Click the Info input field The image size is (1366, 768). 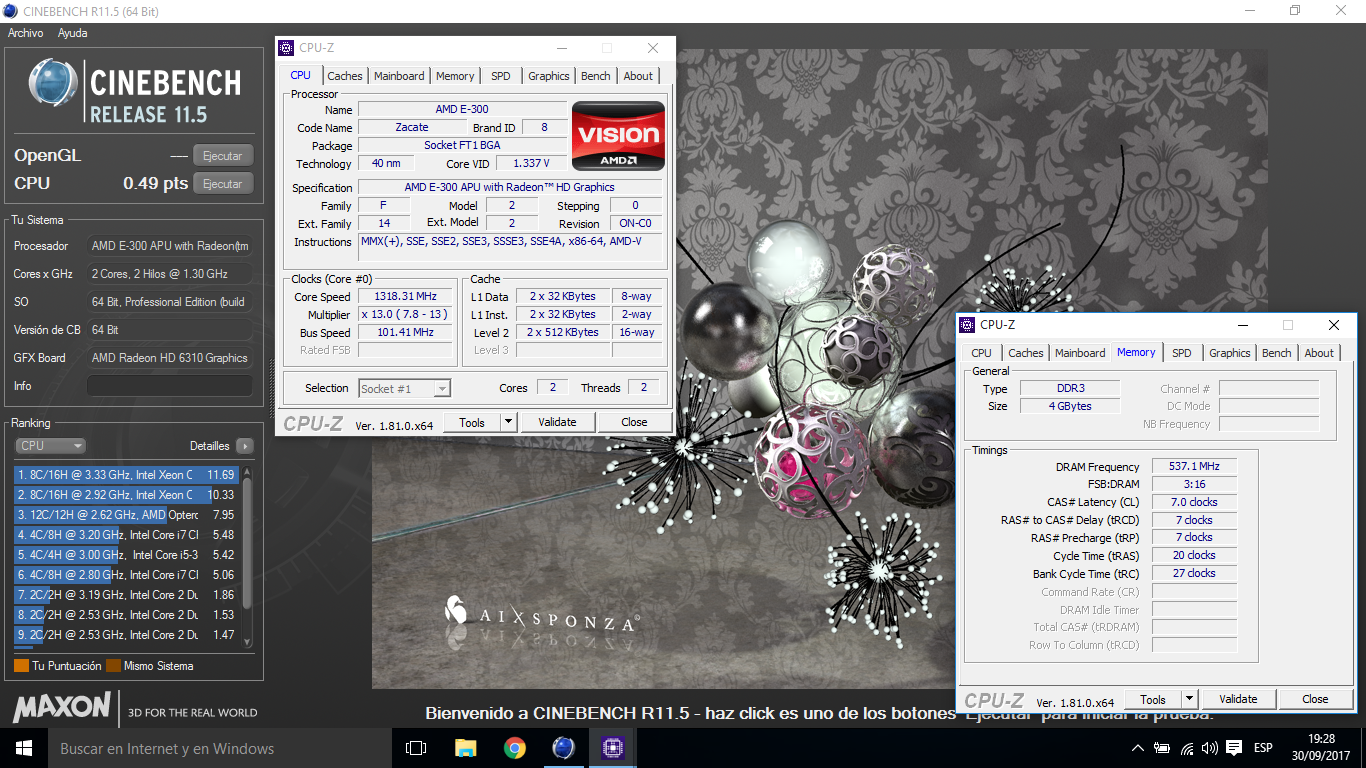coord(169,386)
